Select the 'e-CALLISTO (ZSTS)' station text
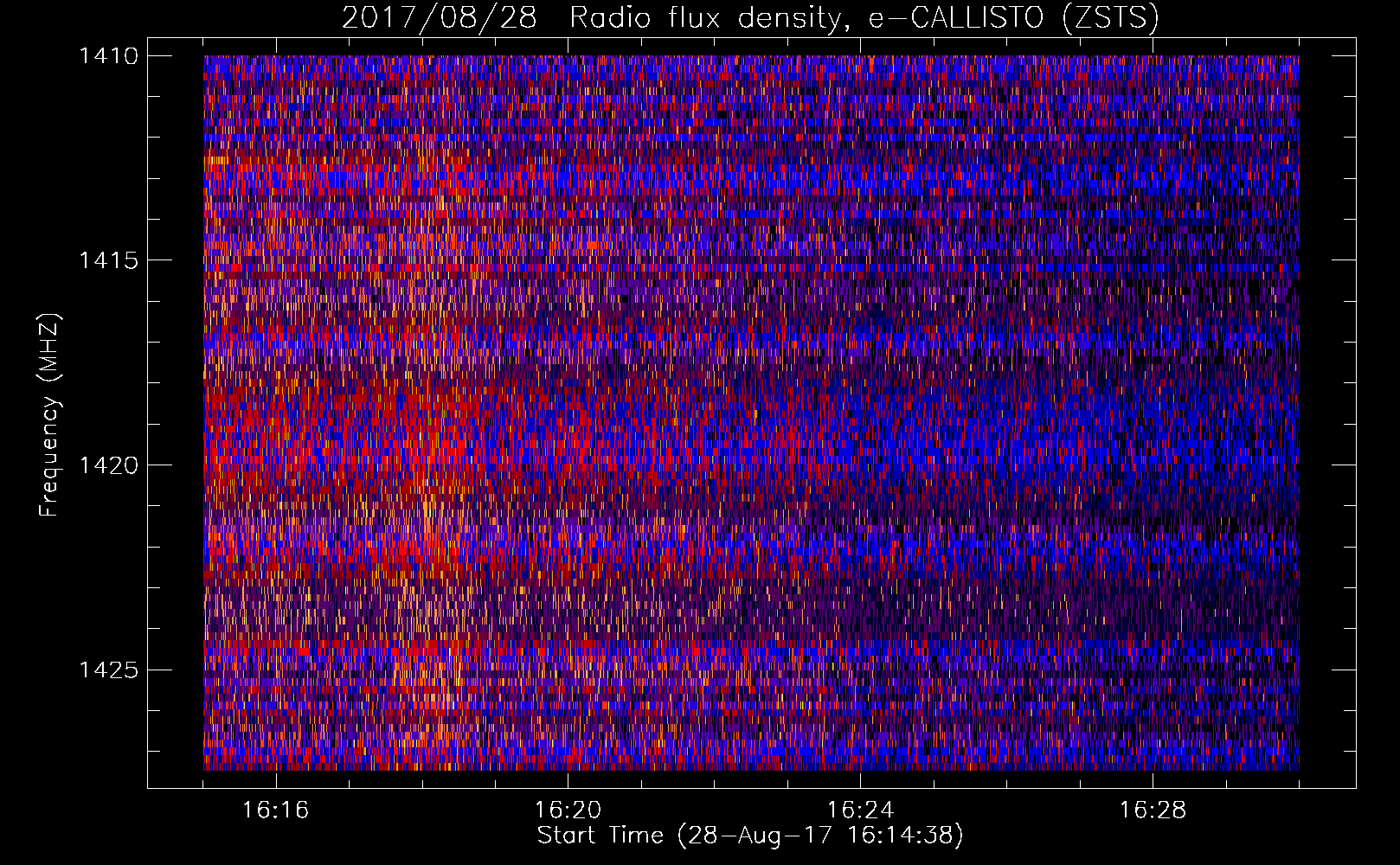This screenshot has height=865, width=1400. (1014, 18)
